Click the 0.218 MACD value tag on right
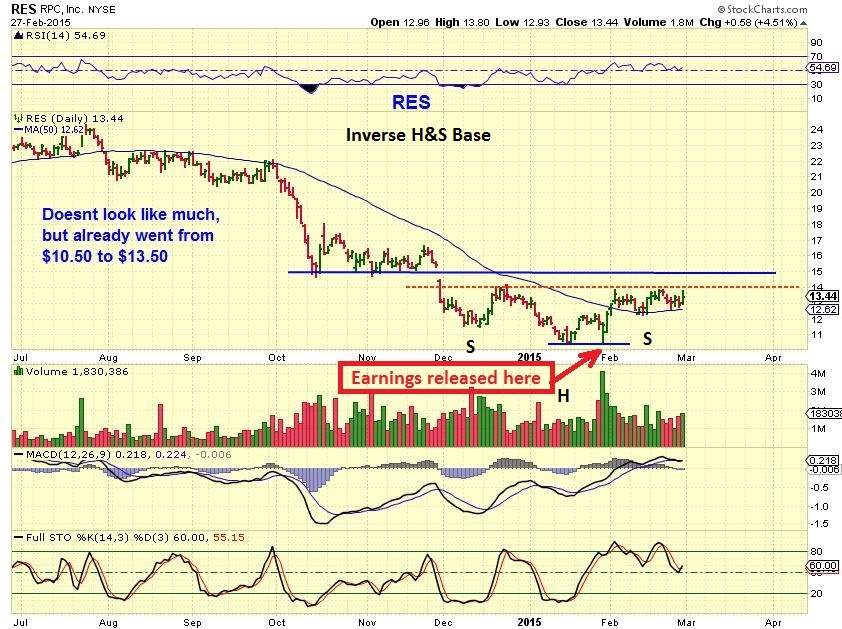Viewport: 842px width, 629px height. coord(823,460)
